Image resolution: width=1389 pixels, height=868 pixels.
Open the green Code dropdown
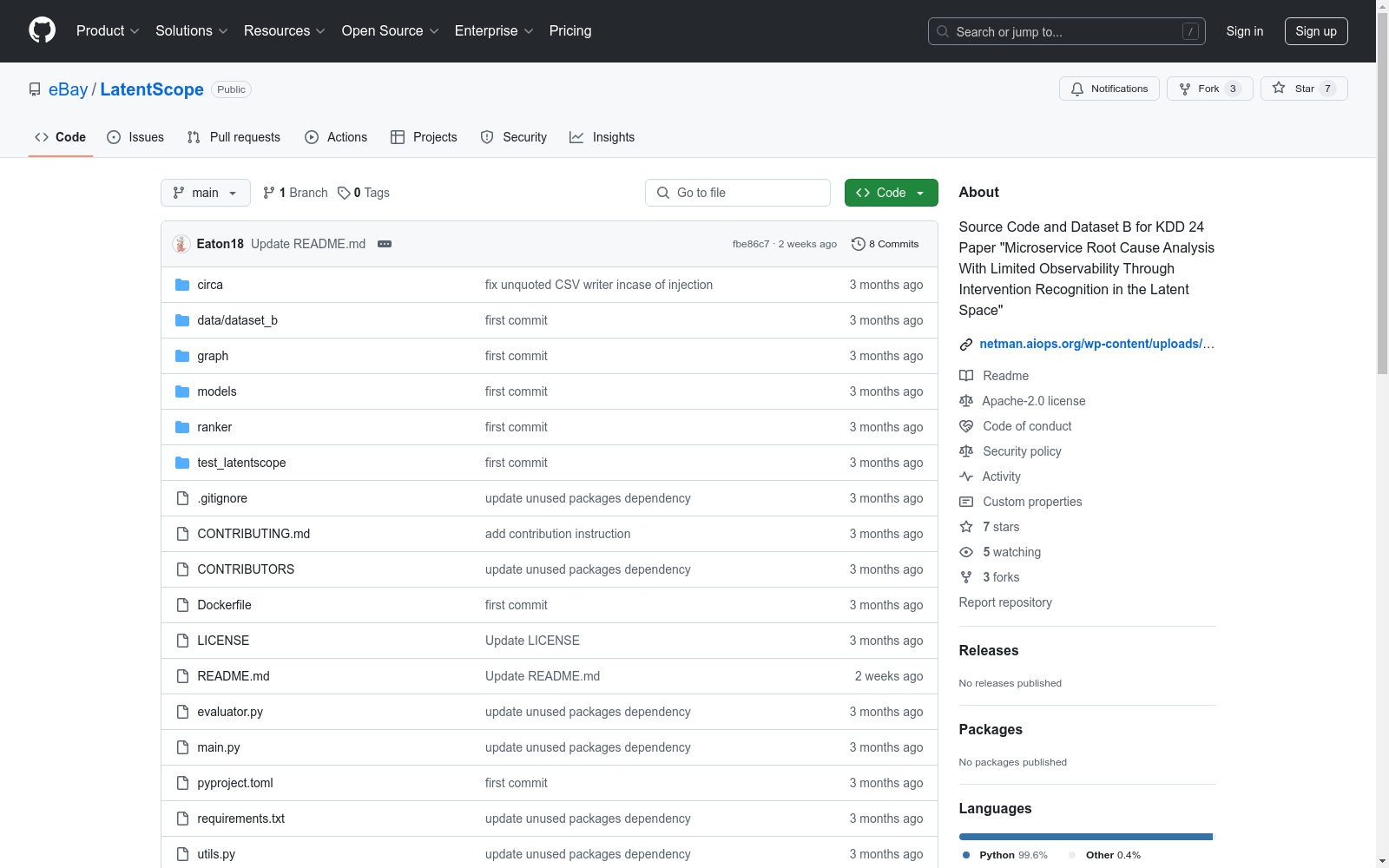tap(891, 193)
